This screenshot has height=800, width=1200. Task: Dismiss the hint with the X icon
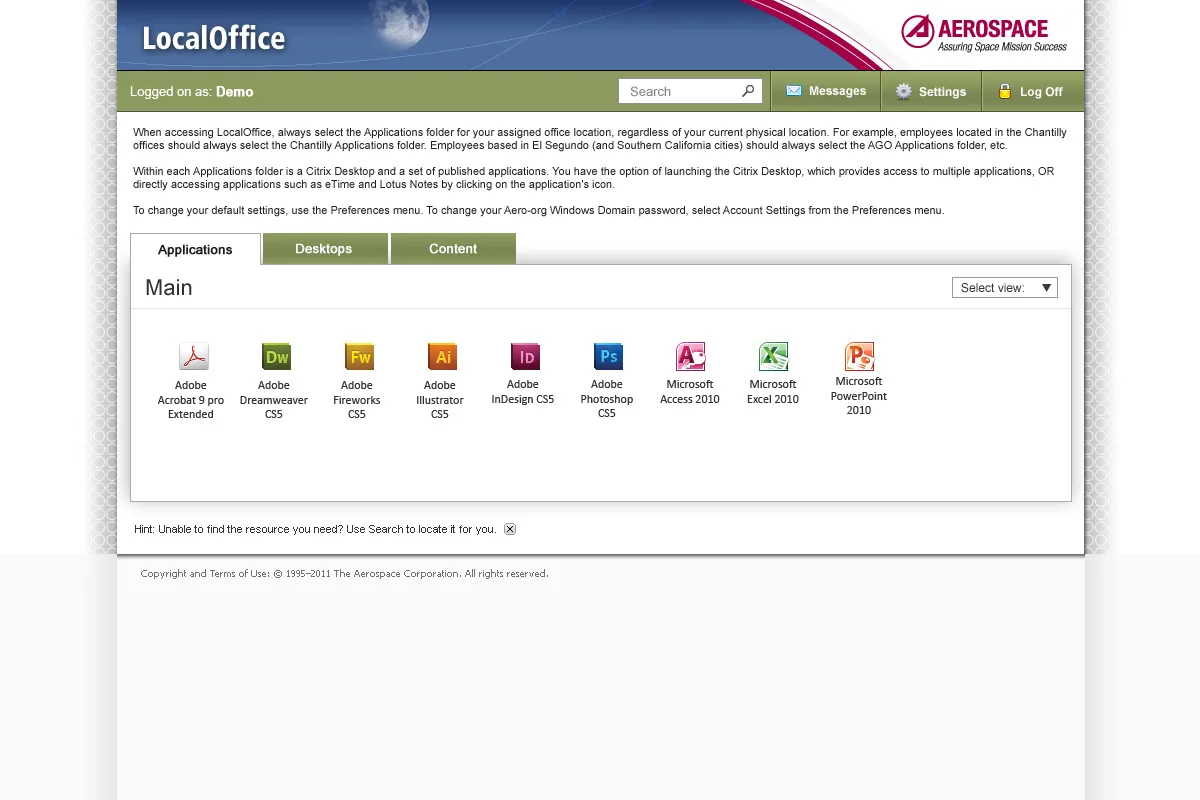(x=510, y=529)
